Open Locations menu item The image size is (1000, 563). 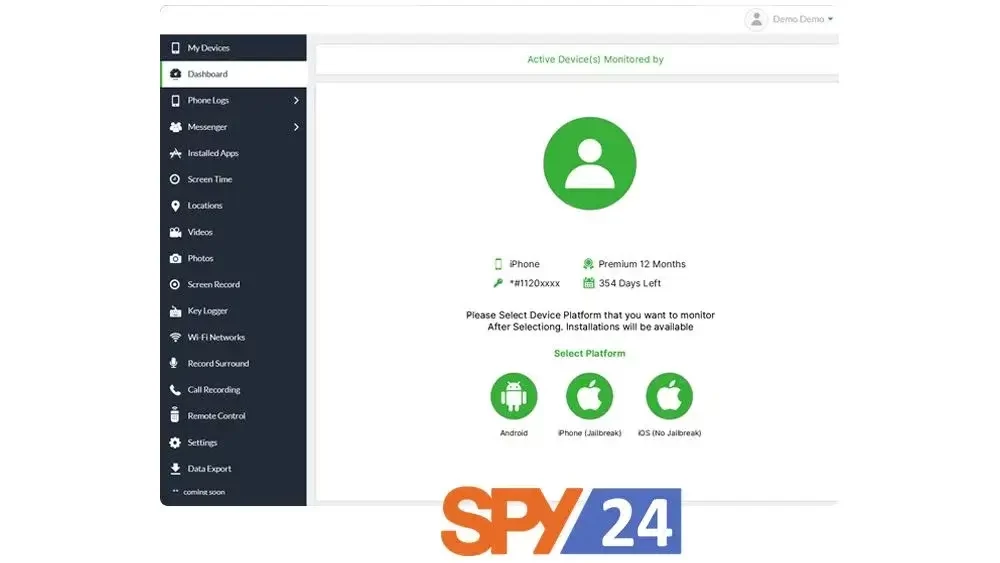pyautogui.click(x=233, y=206)
